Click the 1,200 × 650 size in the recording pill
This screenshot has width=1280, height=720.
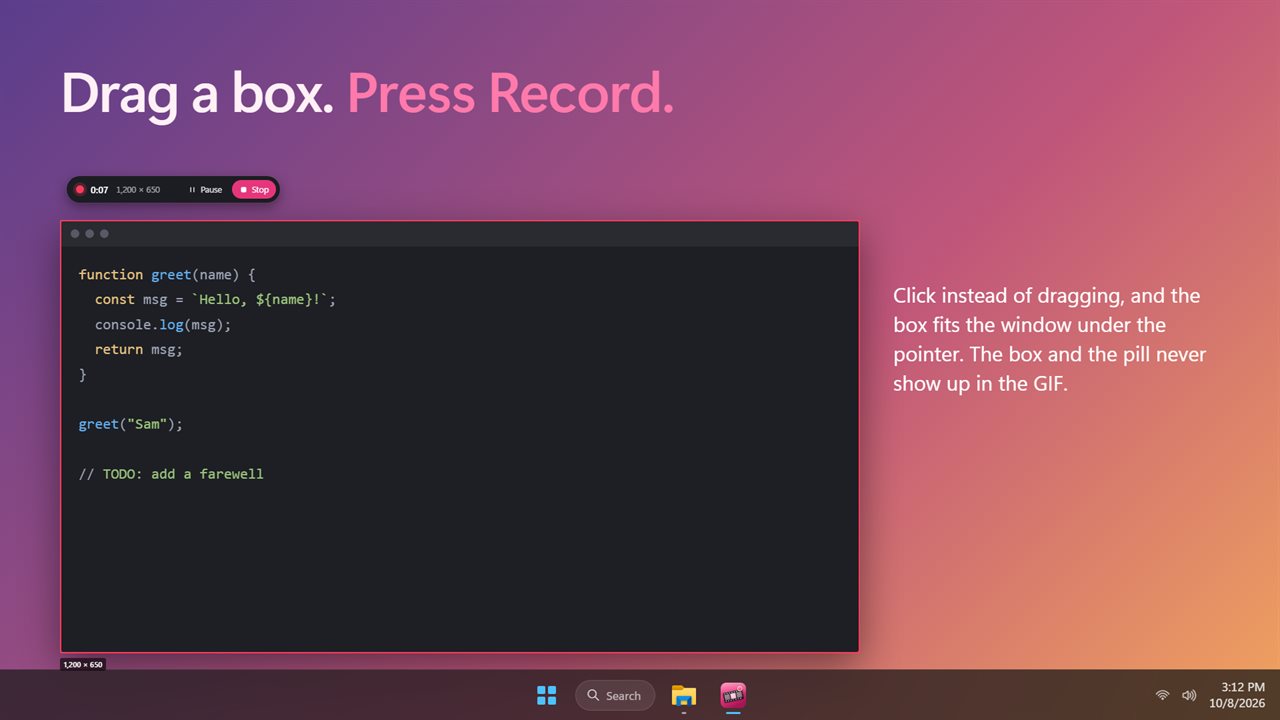pos(138,189)
